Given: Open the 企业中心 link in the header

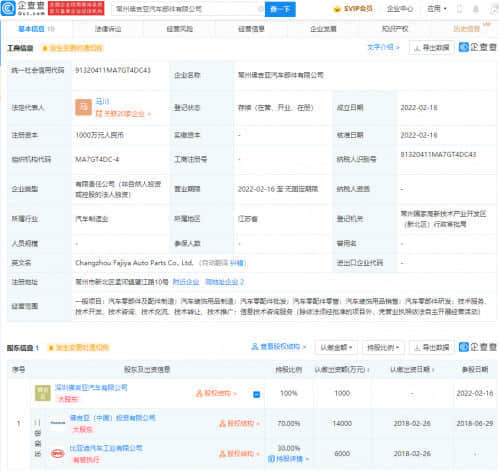Looking at the screenshot, I should 400,9.
